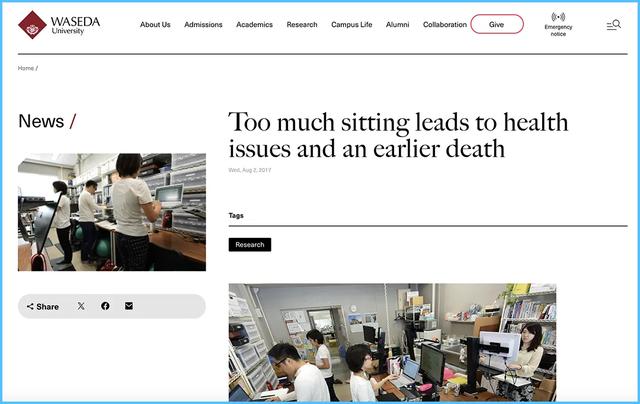The width and height of the screenshot is (640, 404).
Task: Open the Campus Life menu
Action: pos(352,24)
